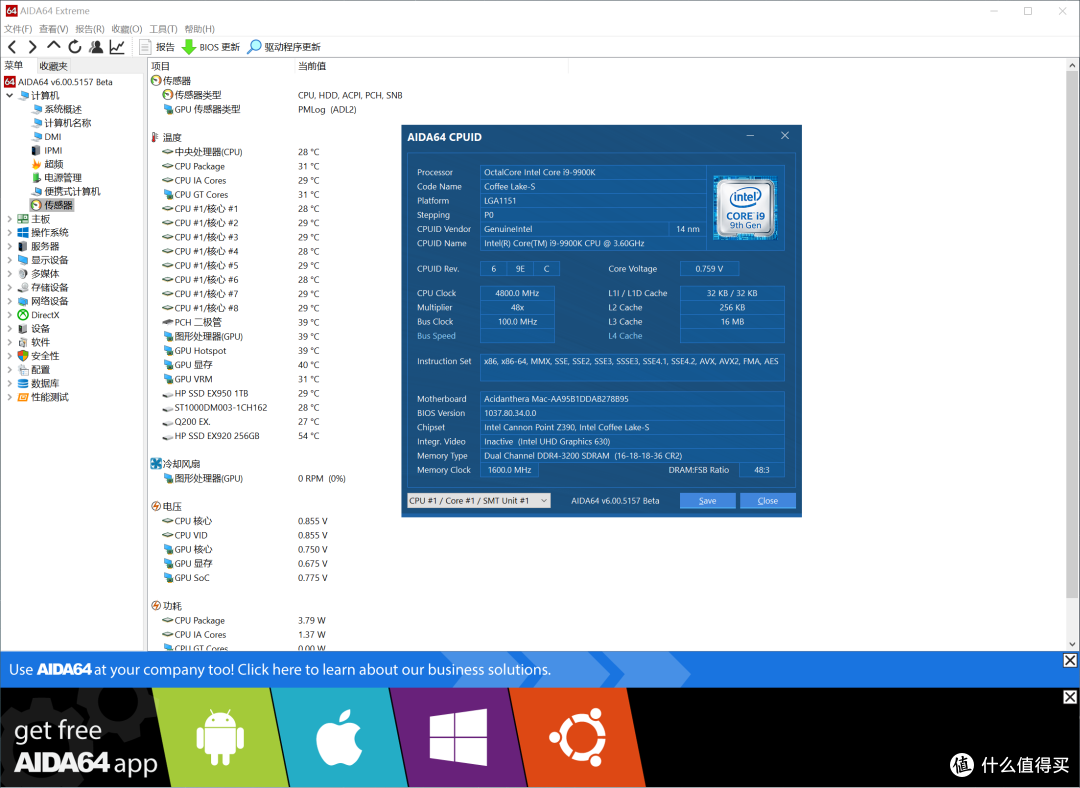Screen dimensions: 1080x788
Task: Click the Windows logo in the ad
Action: (458, 738)
